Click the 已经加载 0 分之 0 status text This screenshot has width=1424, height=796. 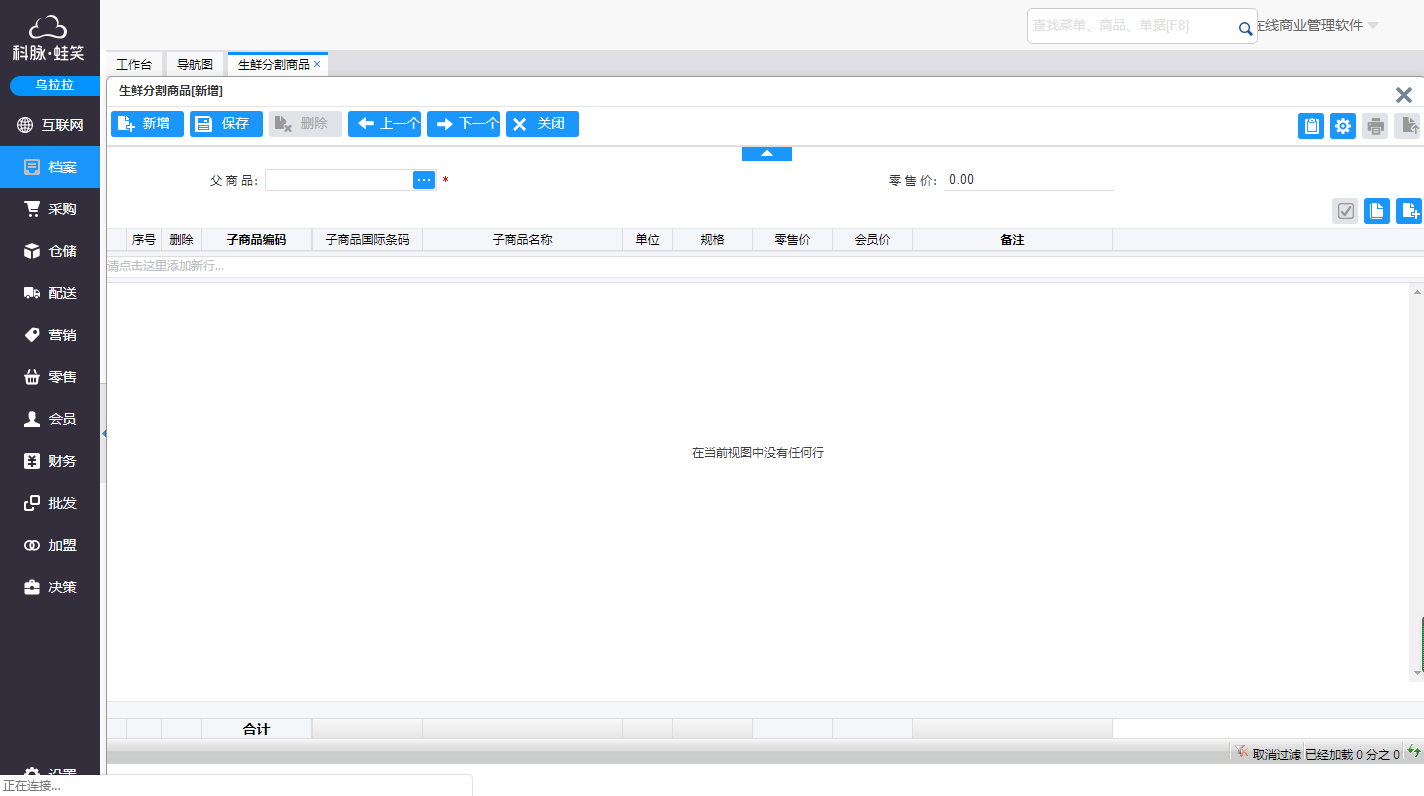[x=1353, y=755]
